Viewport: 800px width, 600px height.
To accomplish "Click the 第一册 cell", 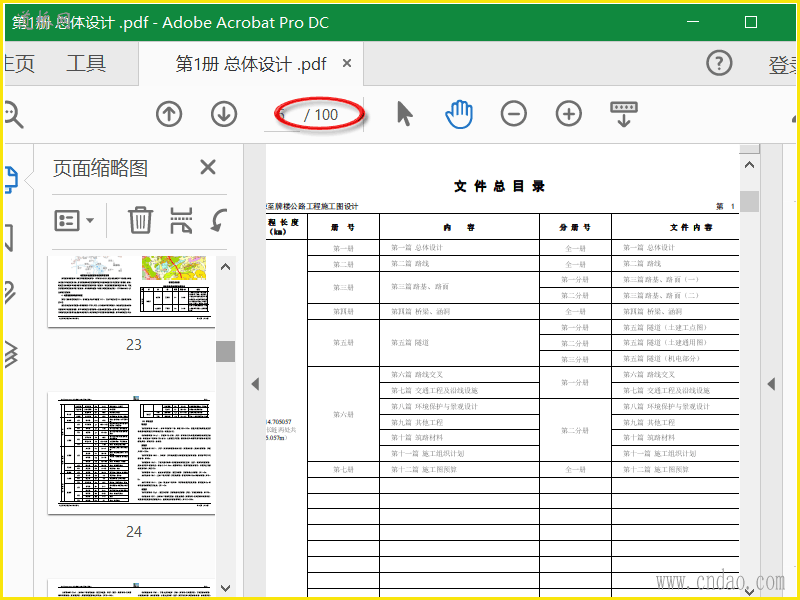I will pos(343,248).
